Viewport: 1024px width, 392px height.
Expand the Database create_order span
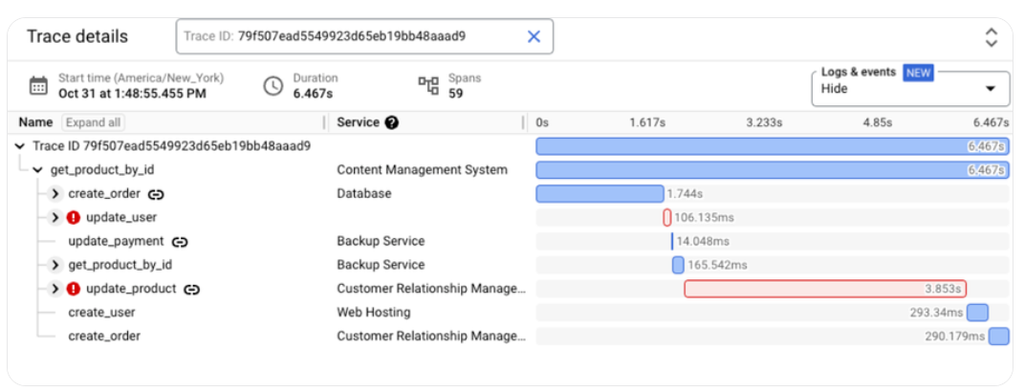(56, 194)
